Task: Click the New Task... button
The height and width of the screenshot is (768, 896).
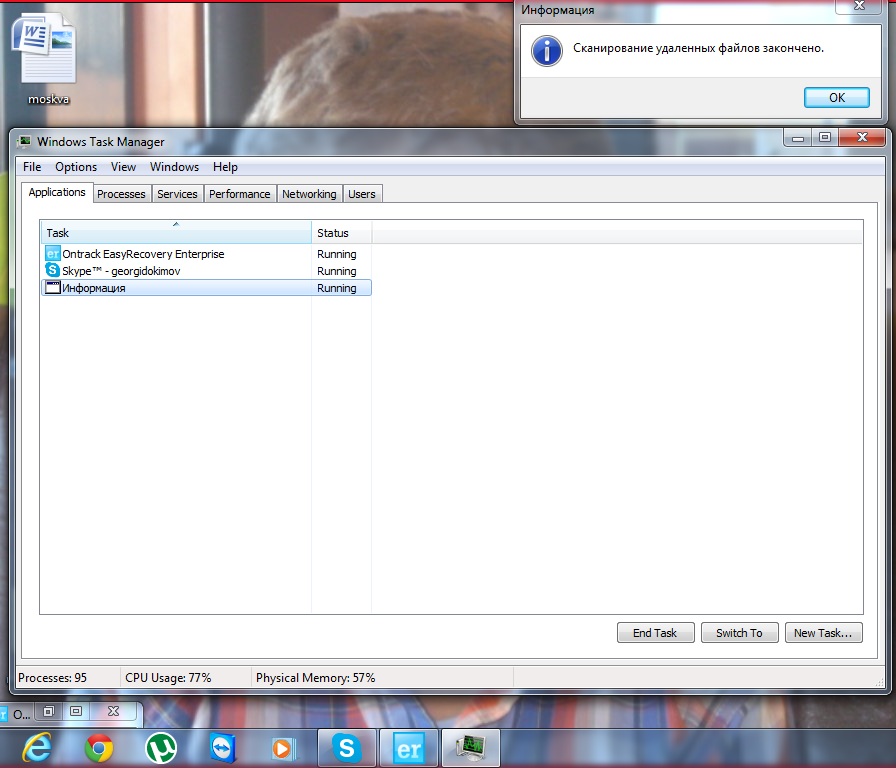Action: pyautogui.click(x=822, y=633)
